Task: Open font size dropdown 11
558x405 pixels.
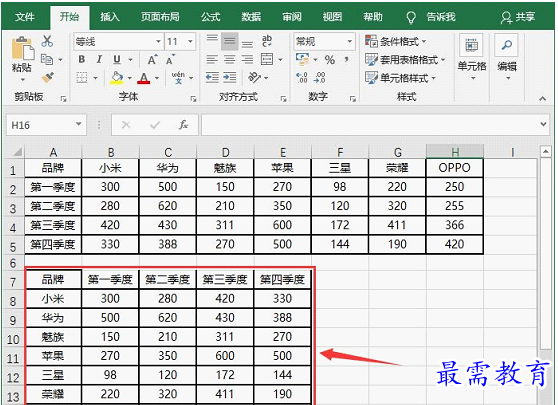Action: click(x=190, y=42)
